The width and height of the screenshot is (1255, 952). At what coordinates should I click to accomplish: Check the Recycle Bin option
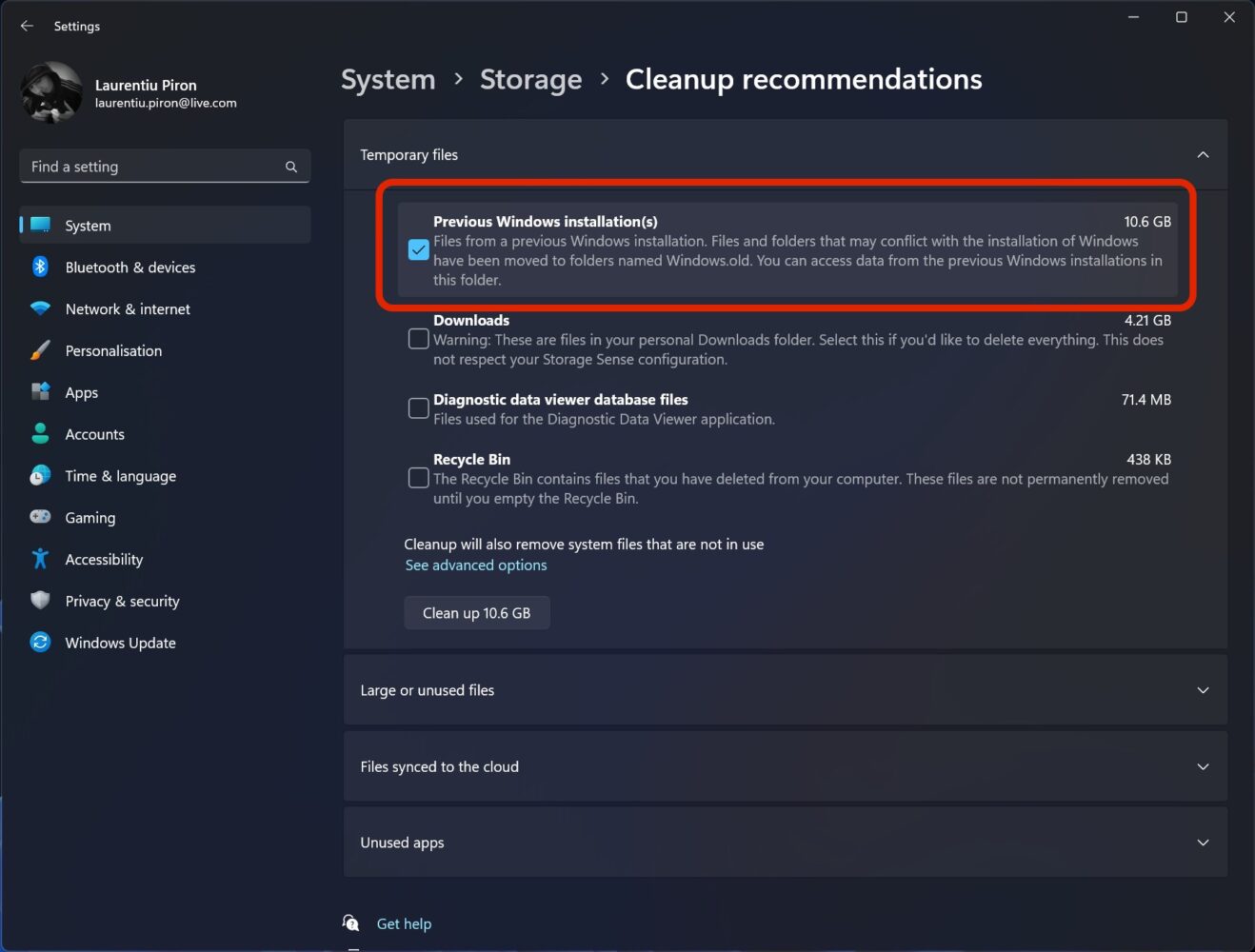click(x=418, y=477)
